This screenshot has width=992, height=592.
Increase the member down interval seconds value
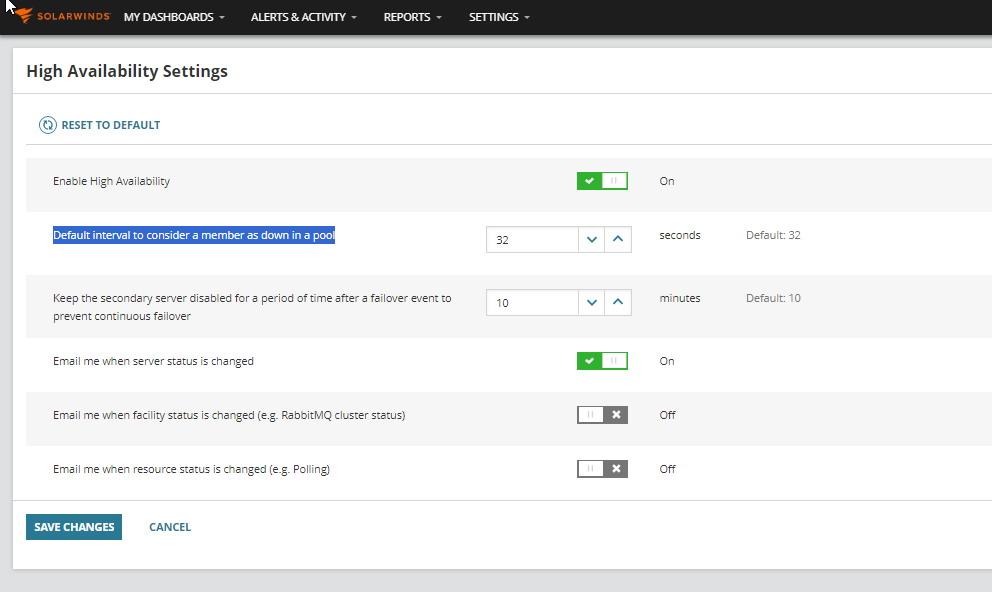[x=618, y=240]
